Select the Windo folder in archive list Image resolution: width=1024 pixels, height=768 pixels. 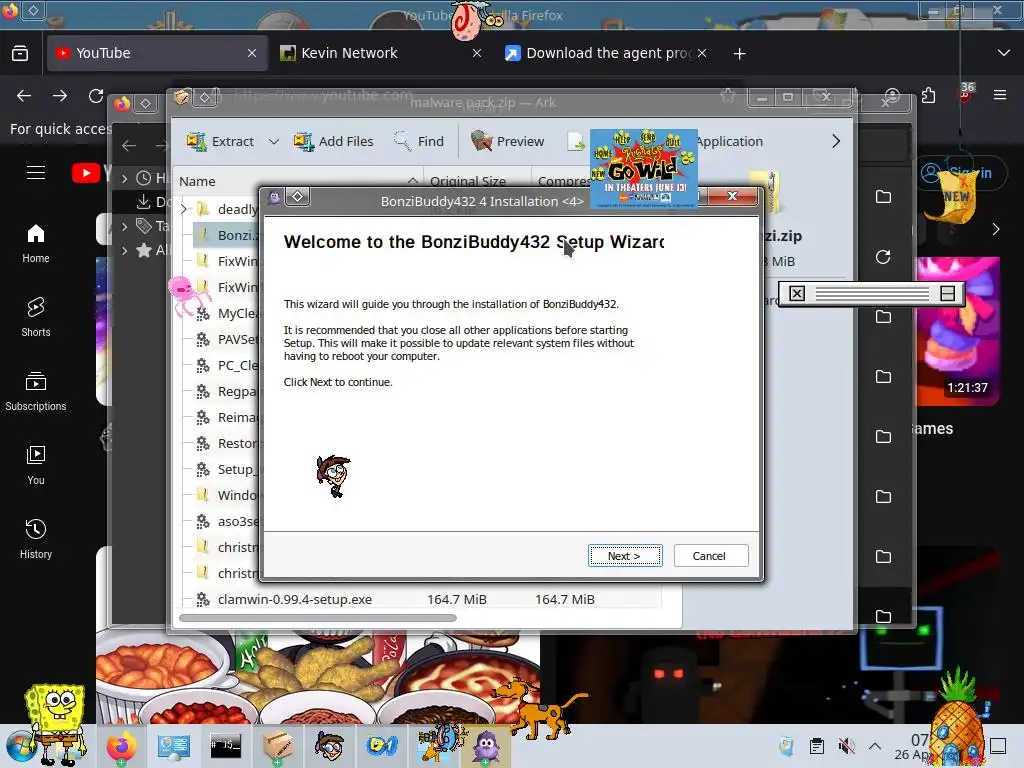click(227, 495)
